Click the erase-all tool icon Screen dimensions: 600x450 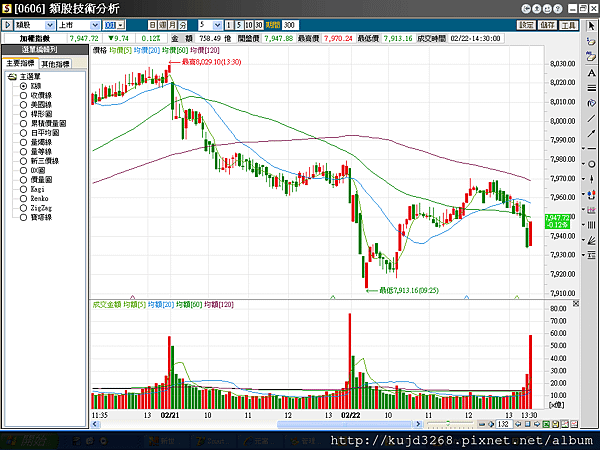point(591,57)
